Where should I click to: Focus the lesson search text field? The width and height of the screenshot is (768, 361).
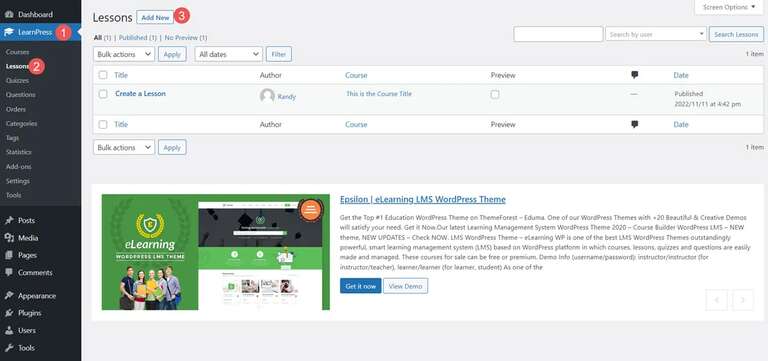click(x=558, y=34)
